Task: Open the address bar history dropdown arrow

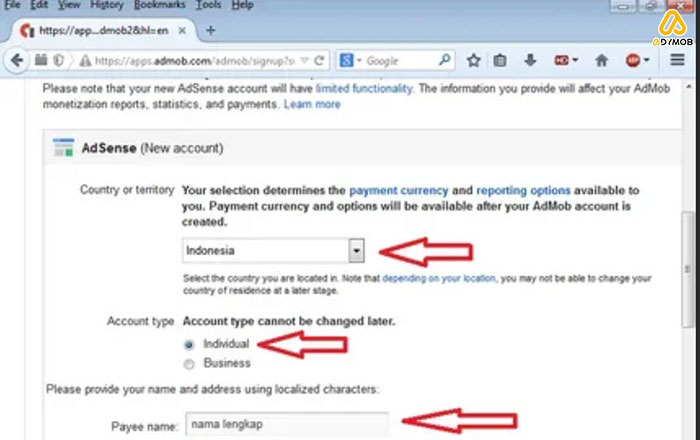Action: pos(304,60)
